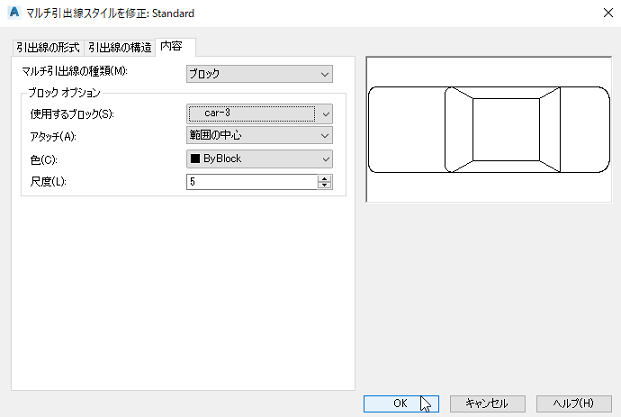
Task: Click the black ByBlock color swatch
Action: point(195,159)
